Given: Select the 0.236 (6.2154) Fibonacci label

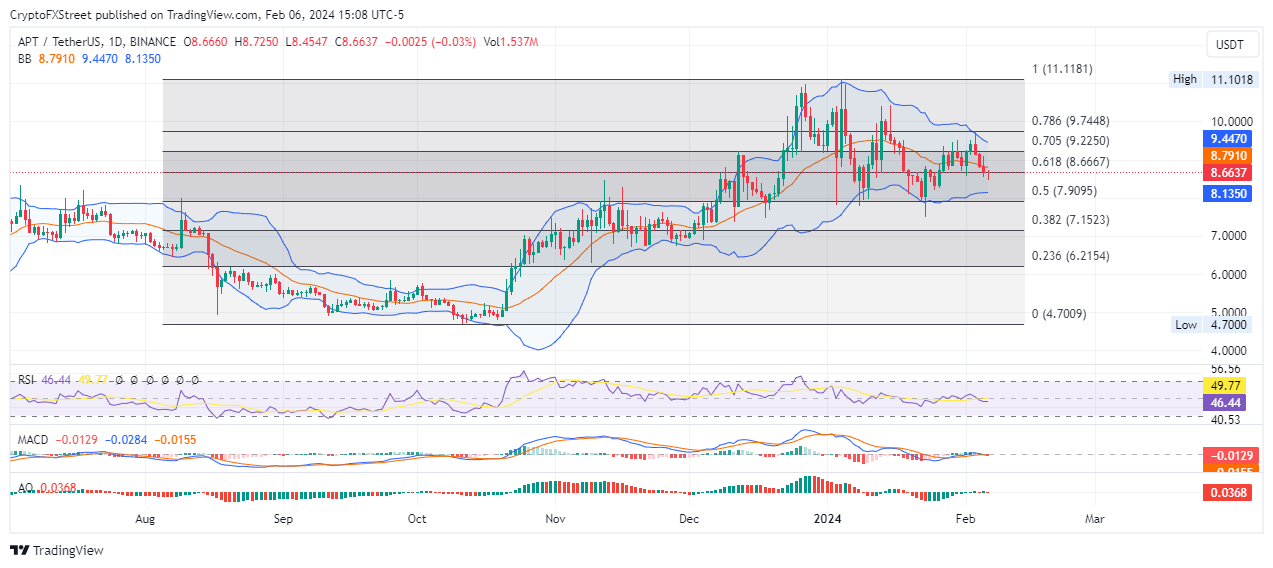Looking at the screenshot, I should click(1071, 256).
